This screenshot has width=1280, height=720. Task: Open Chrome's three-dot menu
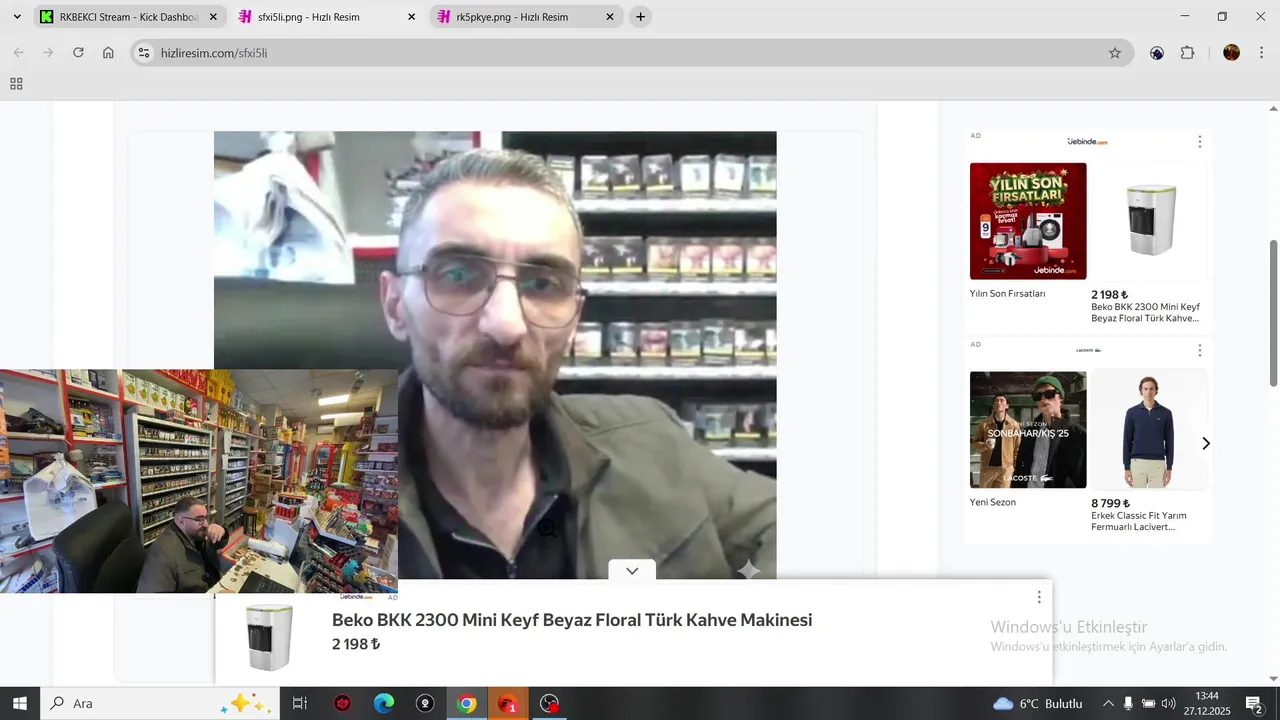[1261, 53]
